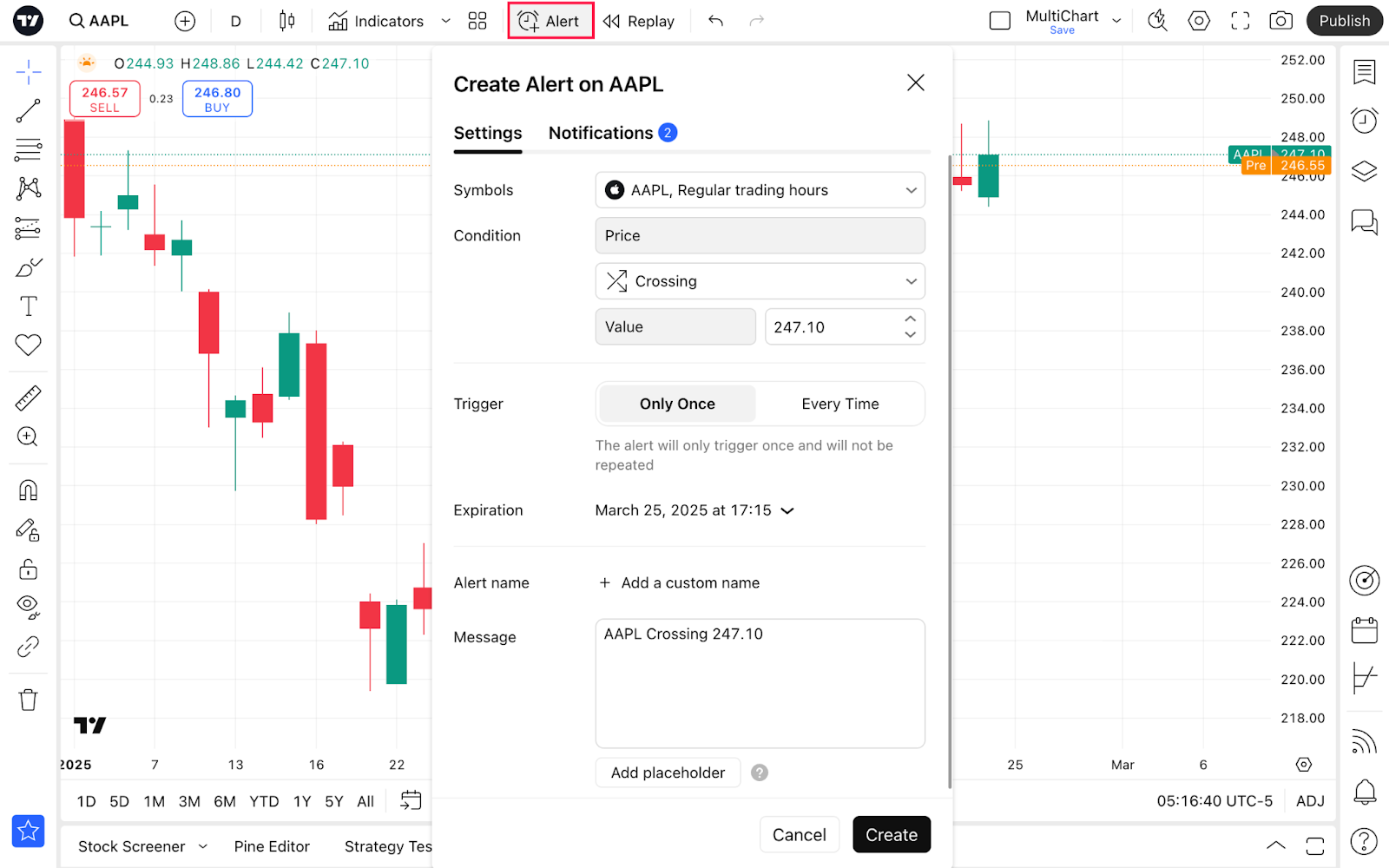The image size is (1389, 868).
Task: Toggle lock all drawings
Action: click(29, 569)
